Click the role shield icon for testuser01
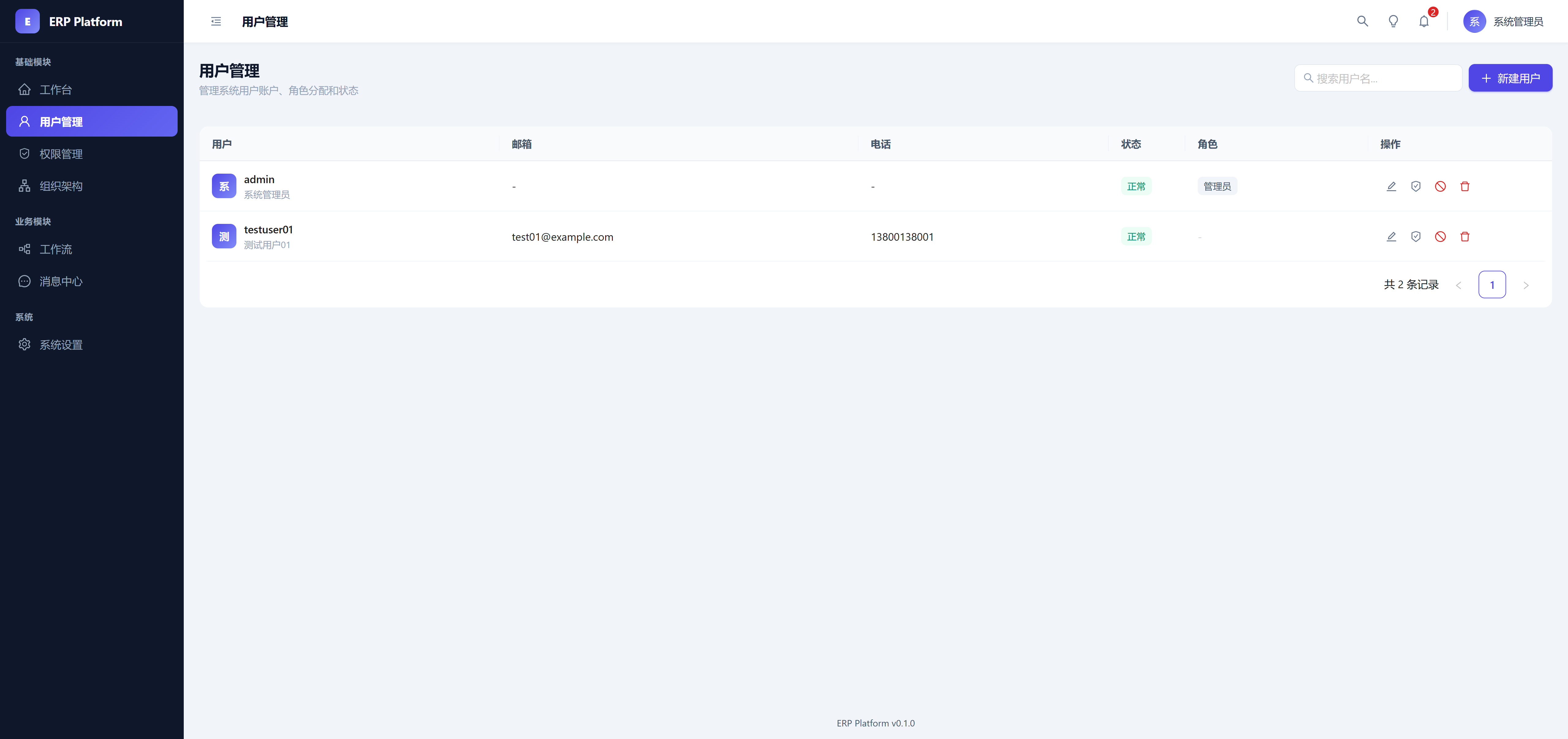 1415,237
